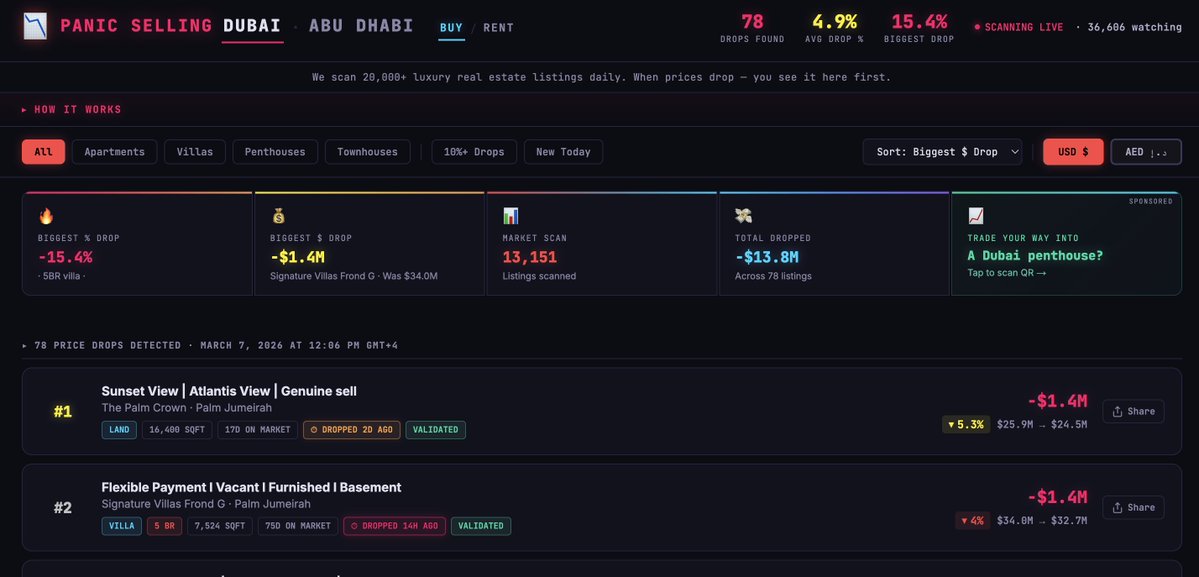This screenshot has height=577, width=1199.
Task: Click the fire icon on Biggest % Drop card
Action: [45, 216]
